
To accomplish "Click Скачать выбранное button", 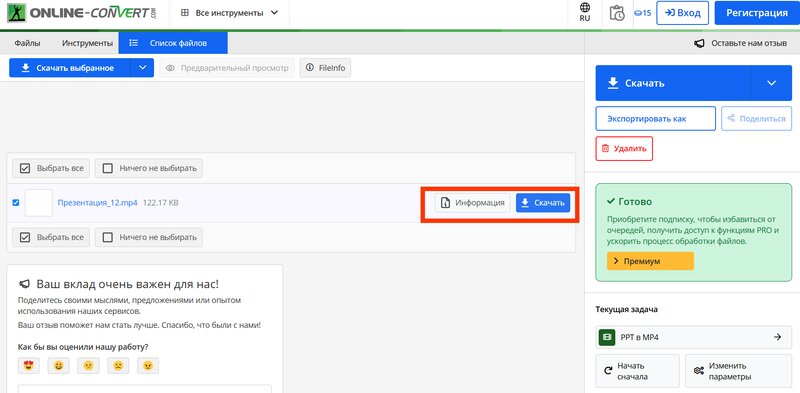I will click(70, 68).
